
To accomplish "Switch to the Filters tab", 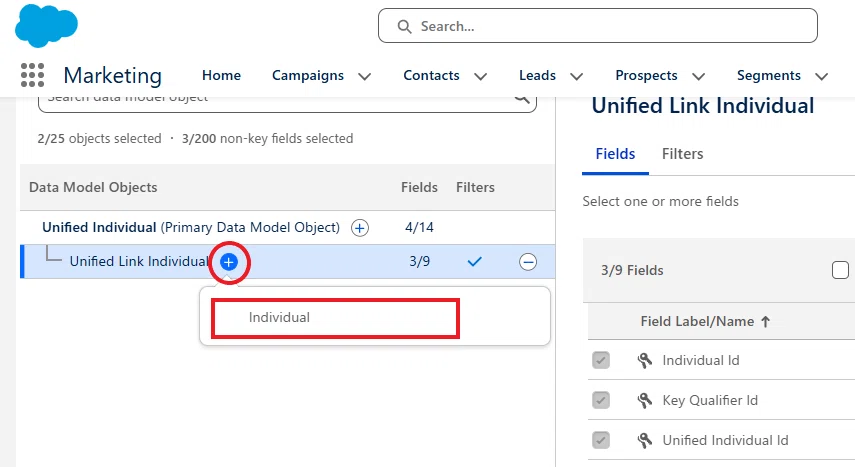I will 682,154.
